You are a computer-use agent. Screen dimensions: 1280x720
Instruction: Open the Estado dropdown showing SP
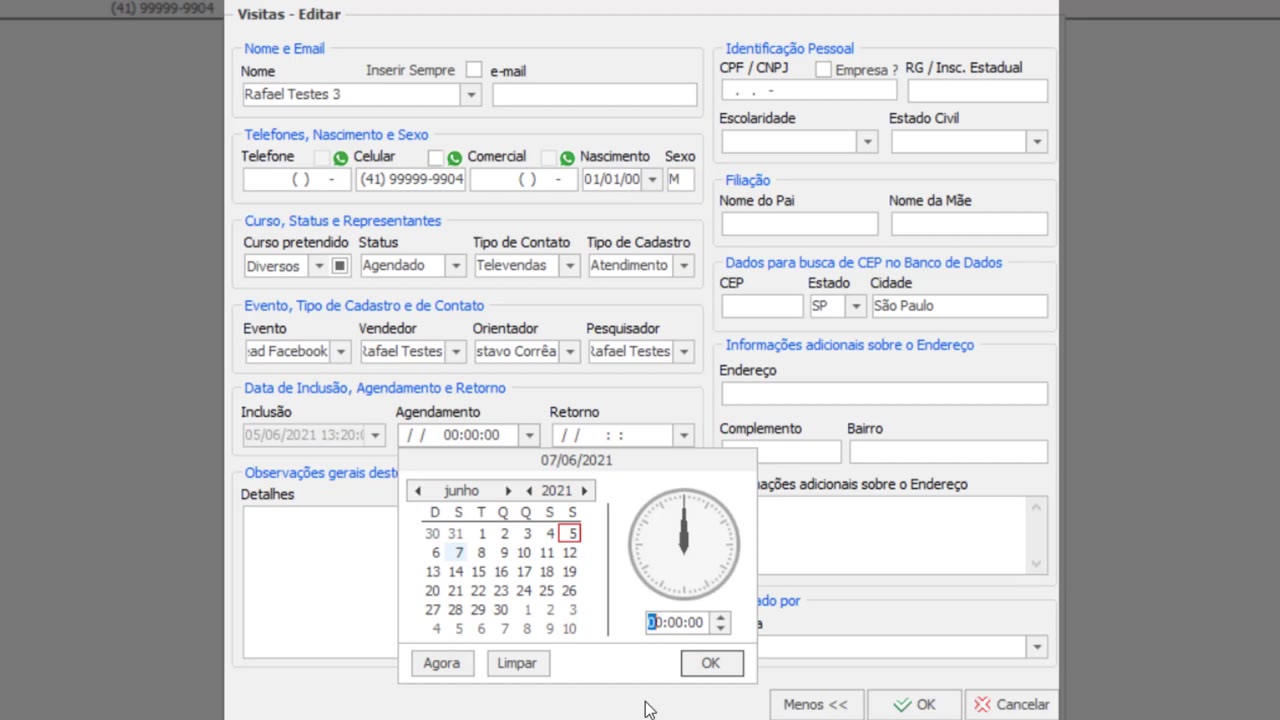(x=855, y=306)
